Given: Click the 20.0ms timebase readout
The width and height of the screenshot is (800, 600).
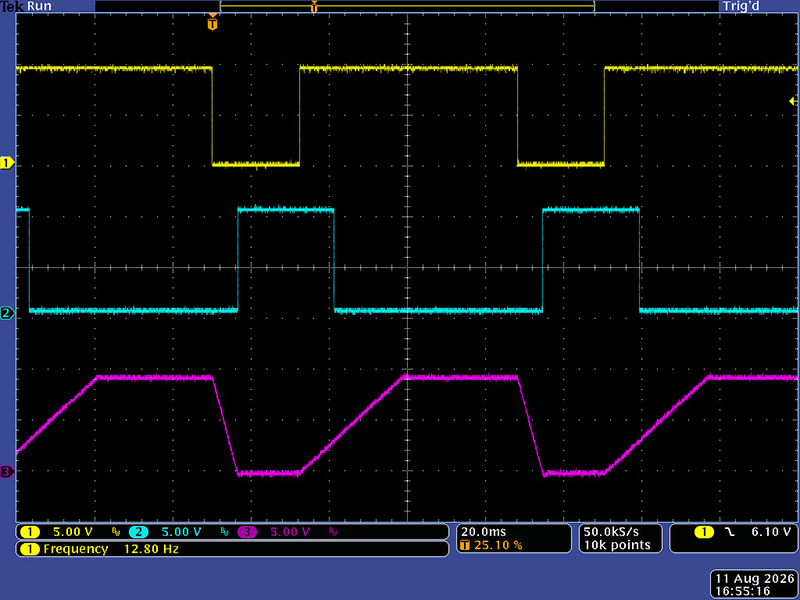Looking at the screenshot, I should click(x=484, y=532).
